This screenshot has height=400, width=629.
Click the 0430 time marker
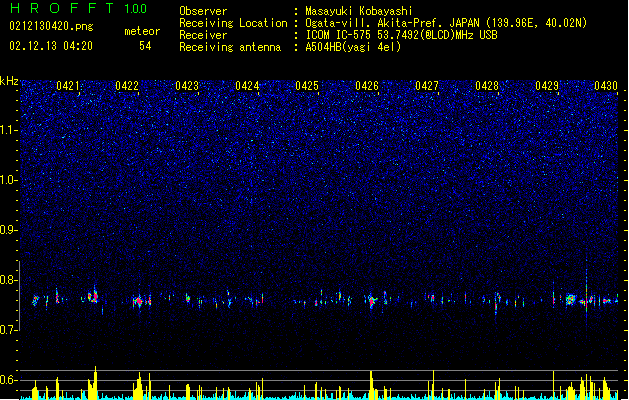(606, 86)
